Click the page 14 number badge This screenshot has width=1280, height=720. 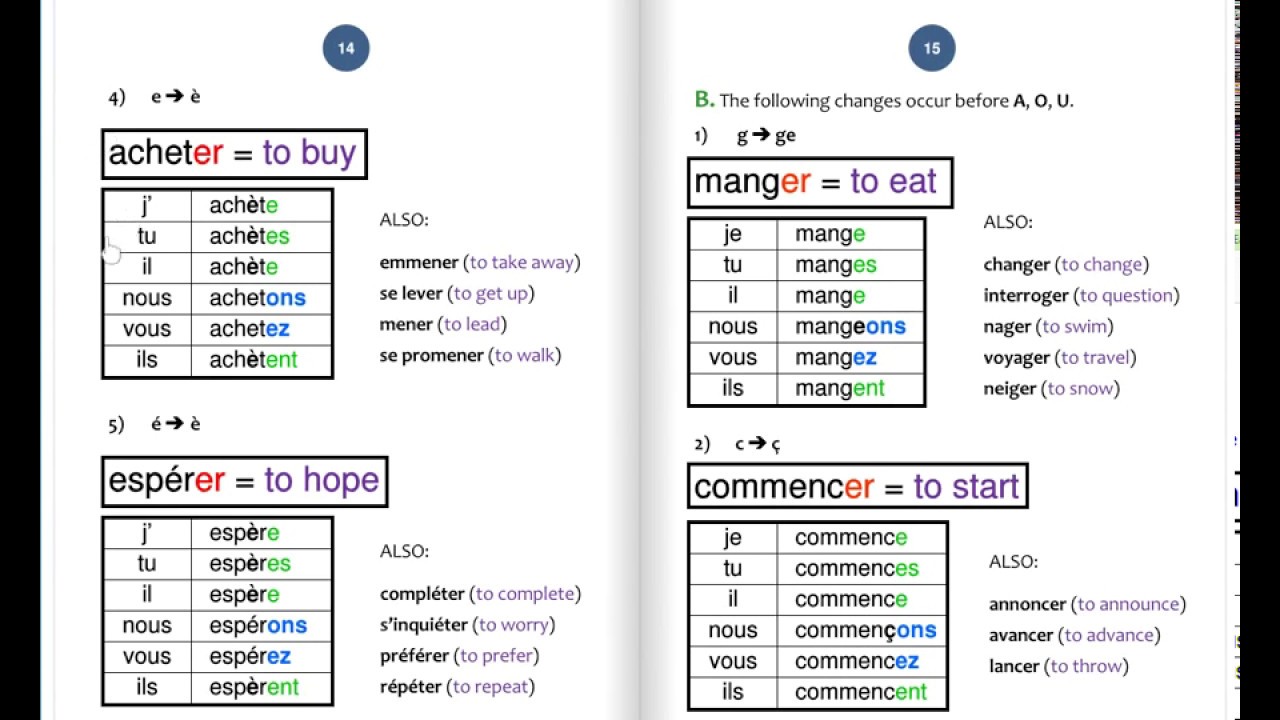tap(346, 48)
